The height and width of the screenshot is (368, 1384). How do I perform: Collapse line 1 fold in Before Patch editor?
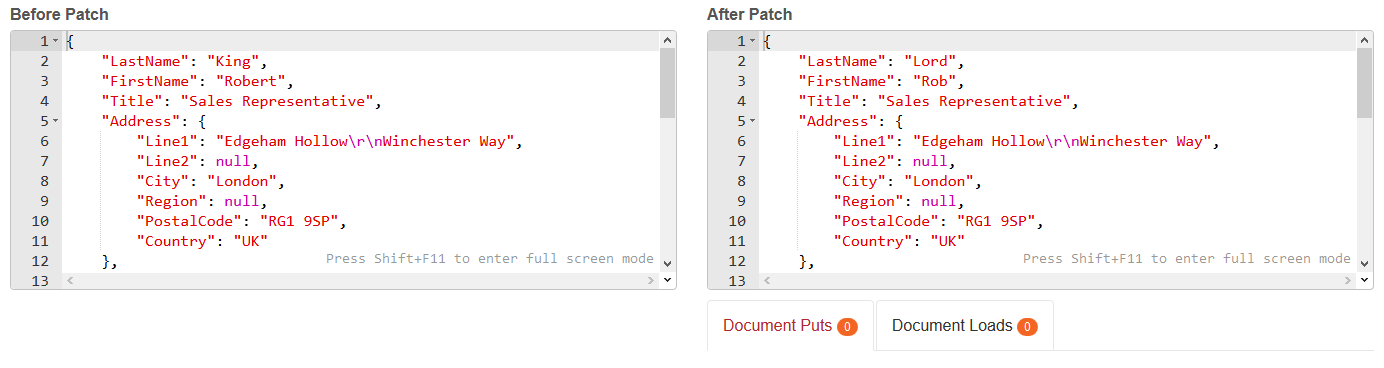(55, 41)
